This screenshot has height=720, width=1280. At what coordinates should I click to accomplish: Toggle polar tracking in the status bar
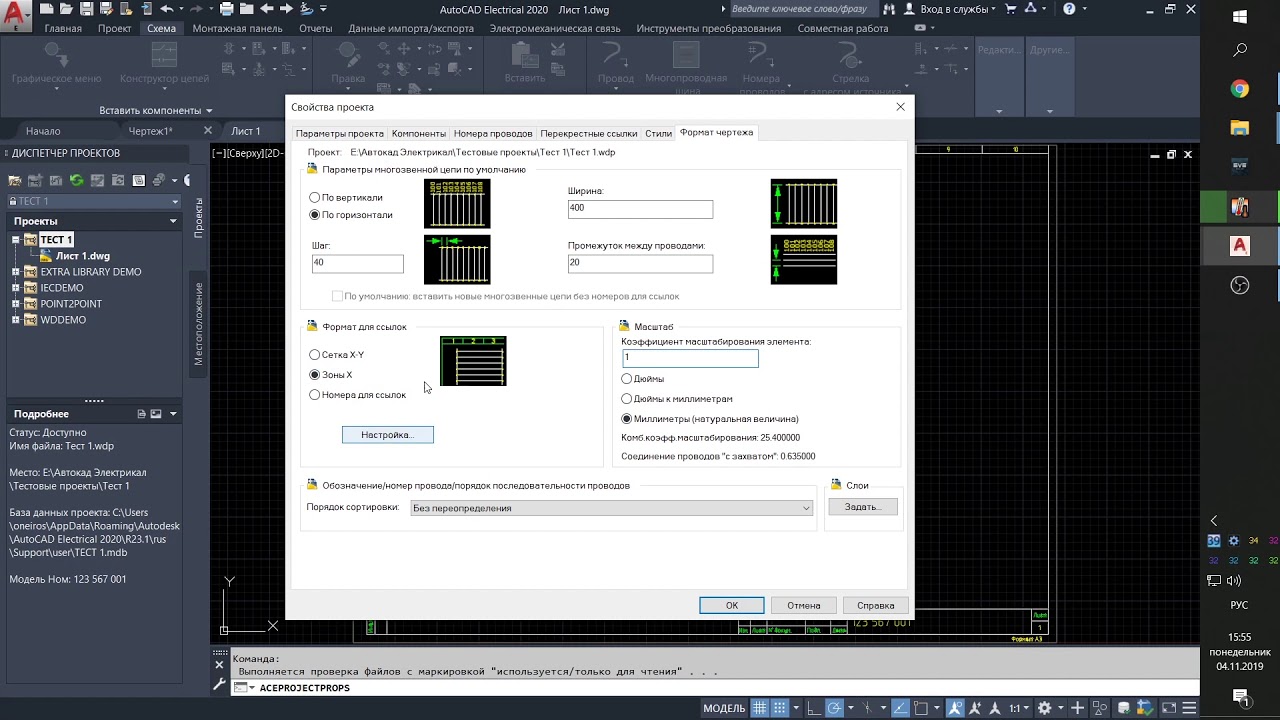pyautogui.click(x=834, y=708)
